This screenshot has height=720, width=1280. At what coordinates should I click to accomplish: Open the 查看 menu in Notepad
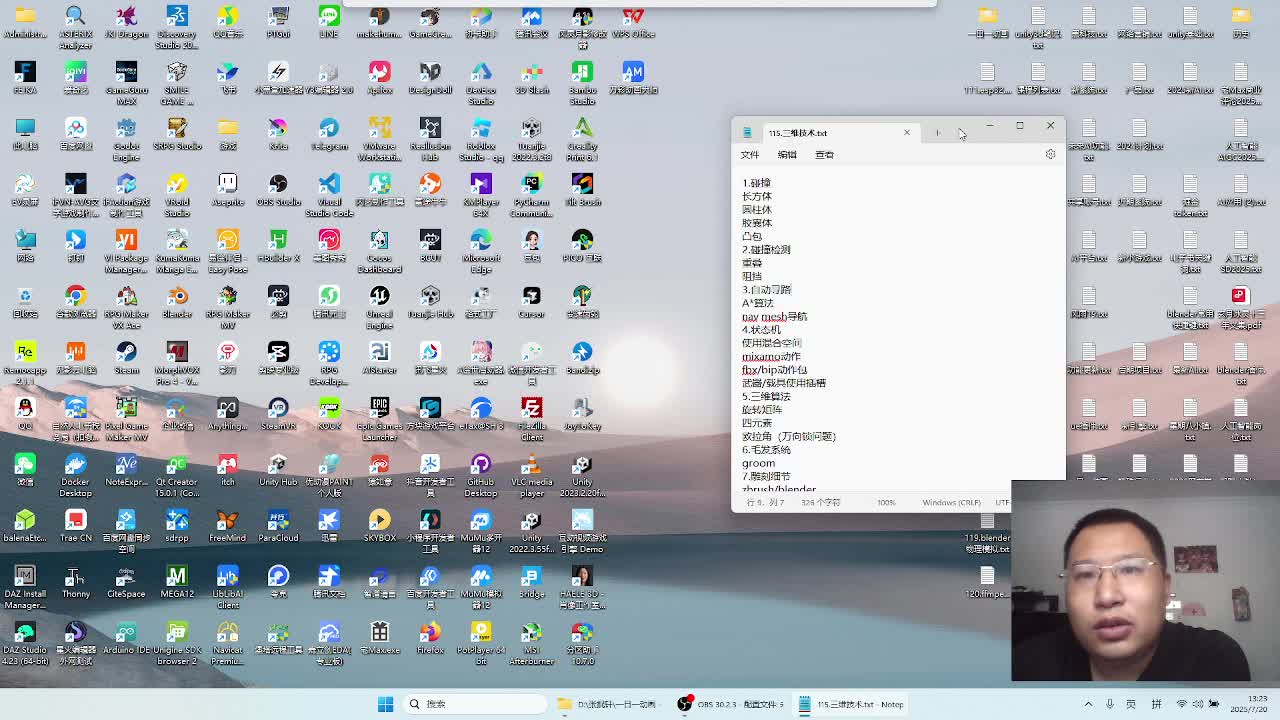point(824,155)
